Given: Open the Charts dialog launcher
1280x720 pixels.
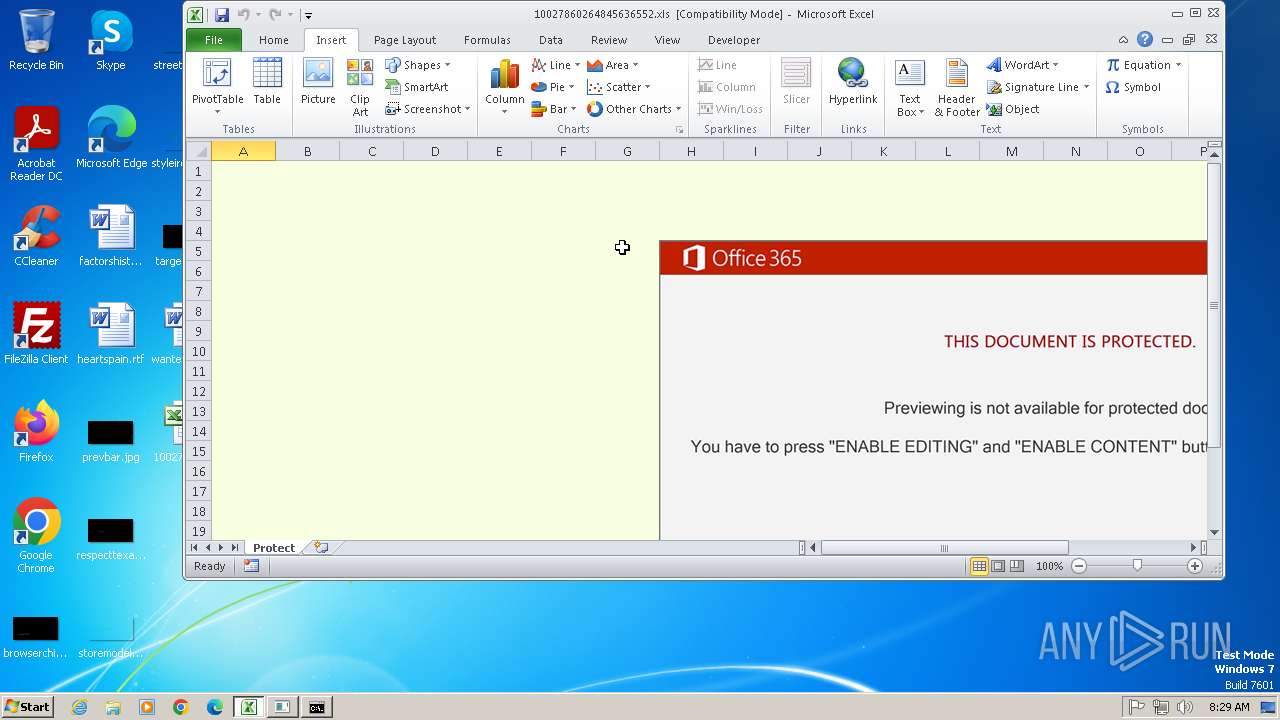Looking at the screenshot, I should pyautogui.click(x=679, y=130).
